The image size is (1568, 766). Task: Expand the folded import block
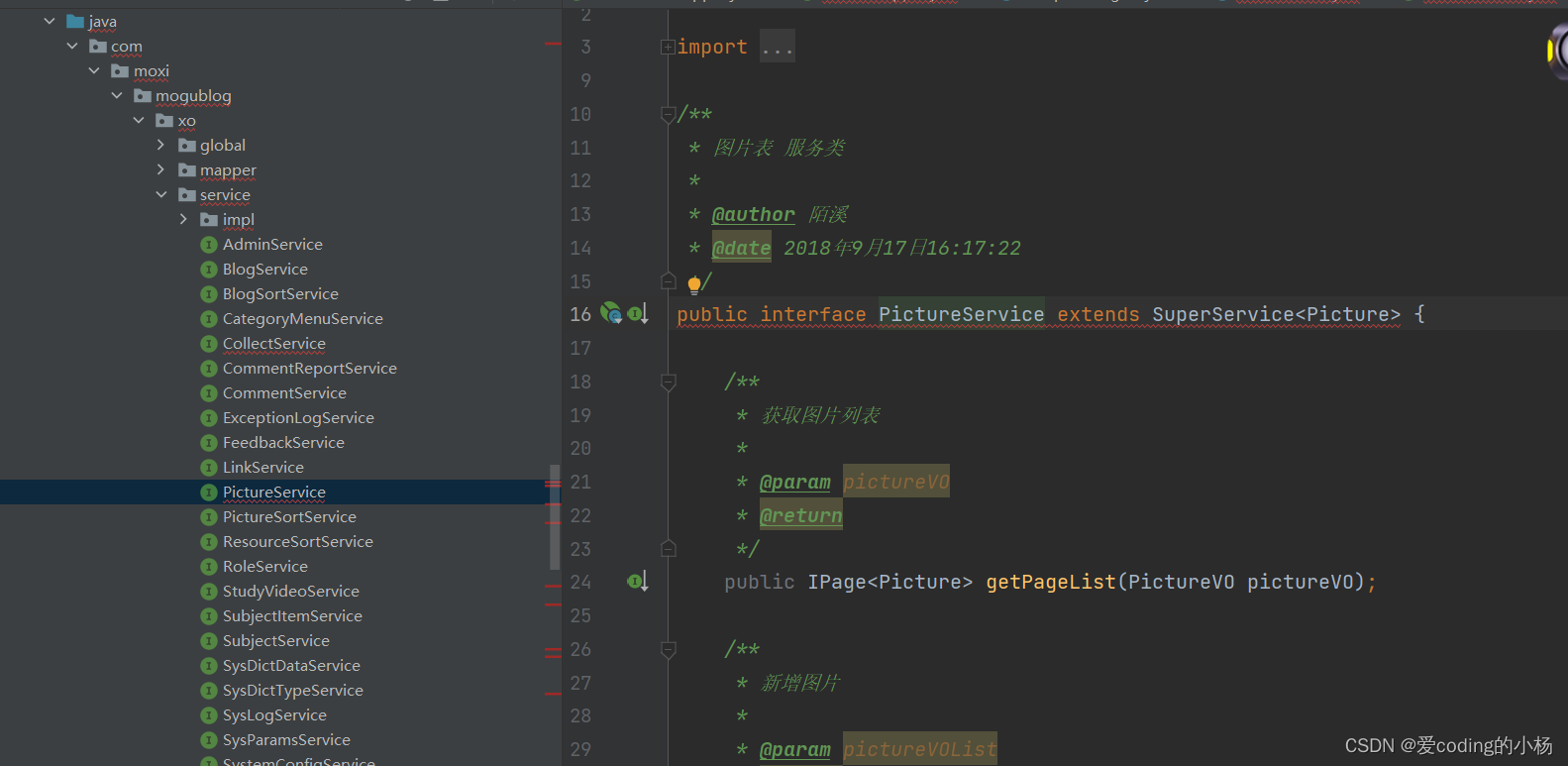tap(668, 47)
